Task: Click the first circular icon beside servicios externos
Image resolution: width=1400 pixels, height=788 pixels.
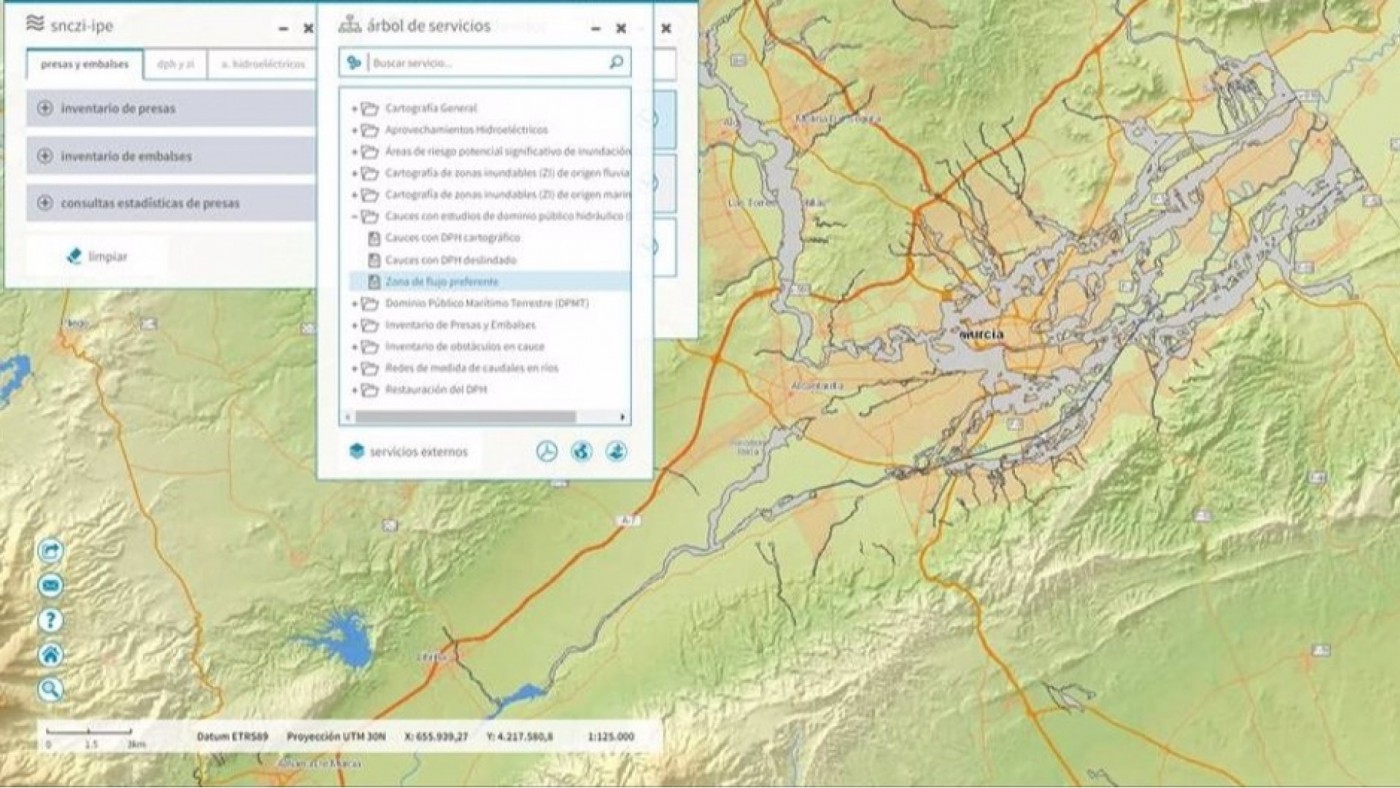Action: tap(547, 451)
